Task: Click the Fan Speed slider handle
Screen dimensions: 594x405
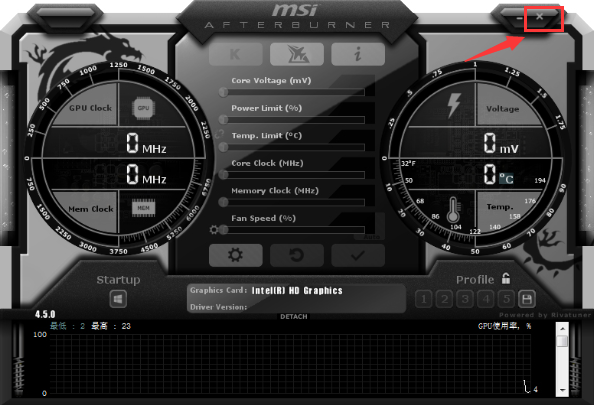Action: [224, 230]
